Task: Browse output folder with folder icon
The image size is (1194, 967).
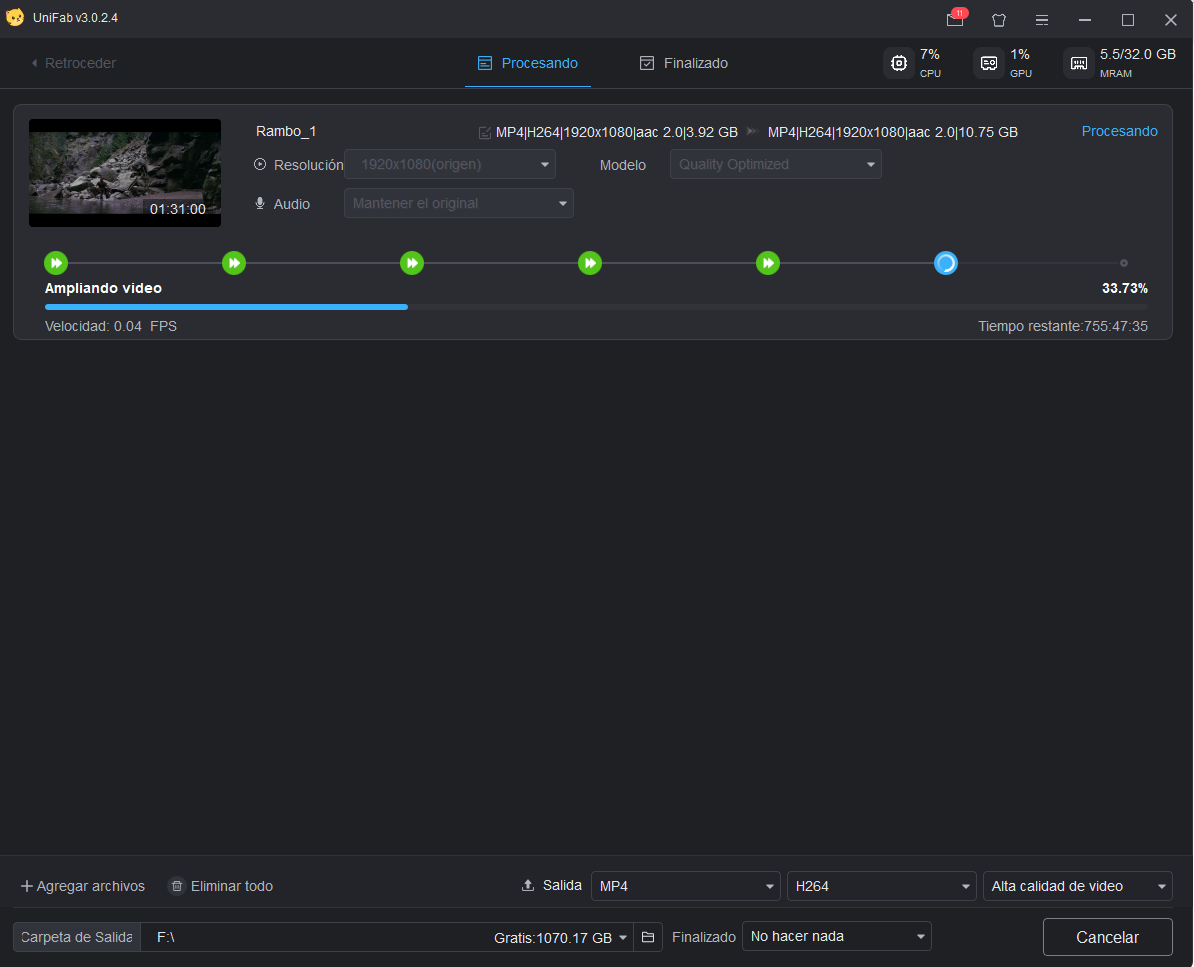Action: [648, 937]
